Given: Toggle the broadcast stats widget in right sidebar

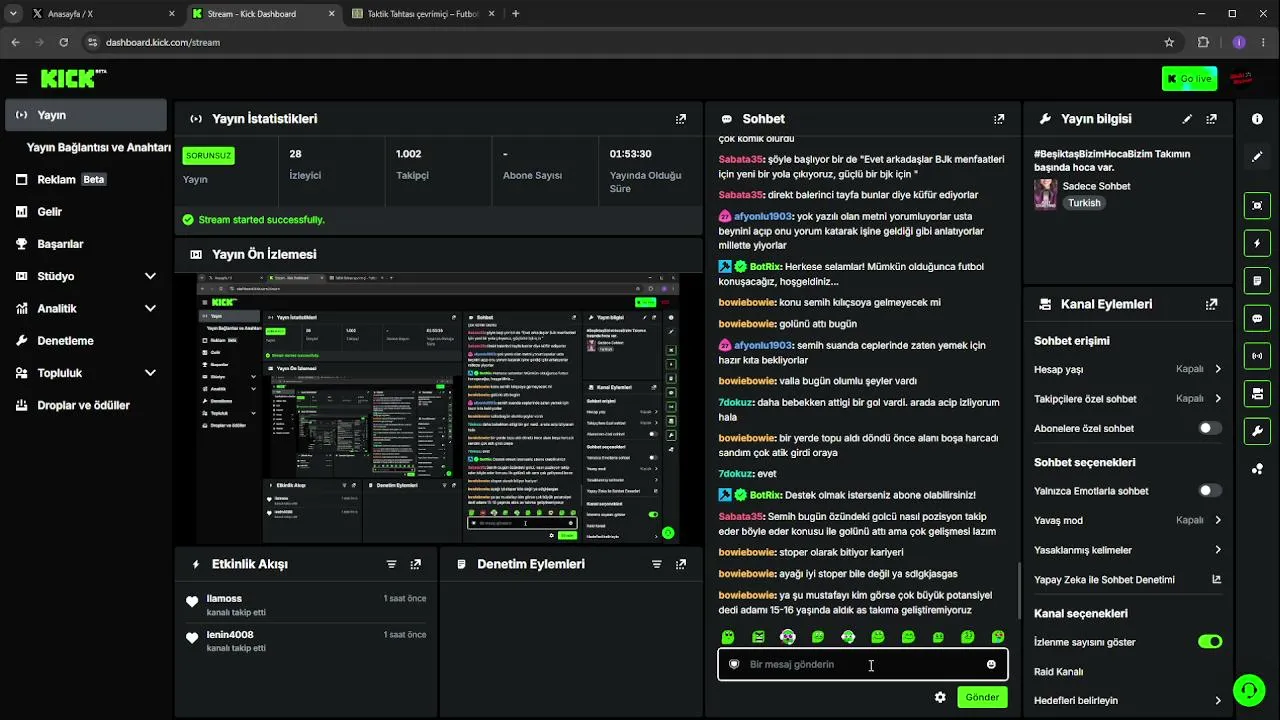Looking at the screenshot, I should 1257,355.
